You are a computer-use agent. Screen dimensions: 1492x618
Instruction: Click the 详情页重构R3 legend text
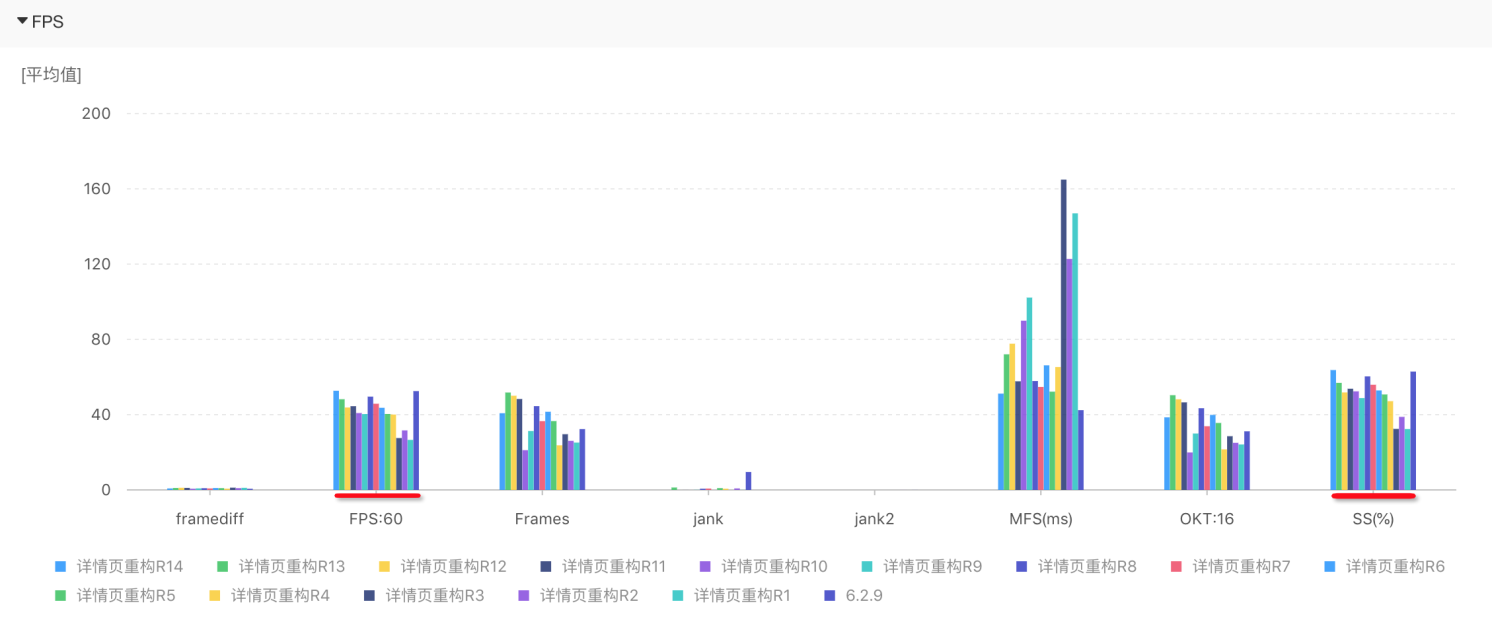click(x=435, y=596)
